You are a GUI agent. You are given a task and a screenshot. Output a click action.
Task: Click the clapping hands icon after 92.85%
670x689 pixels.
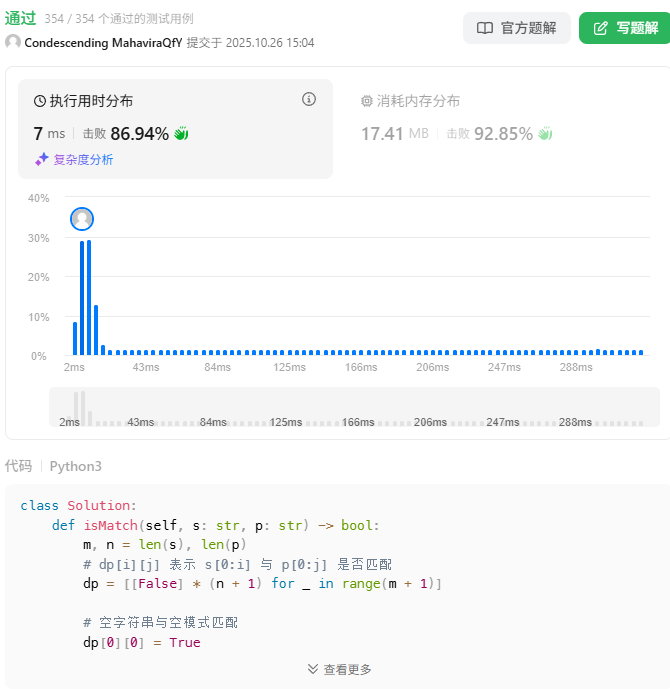[x=545, y=133]
